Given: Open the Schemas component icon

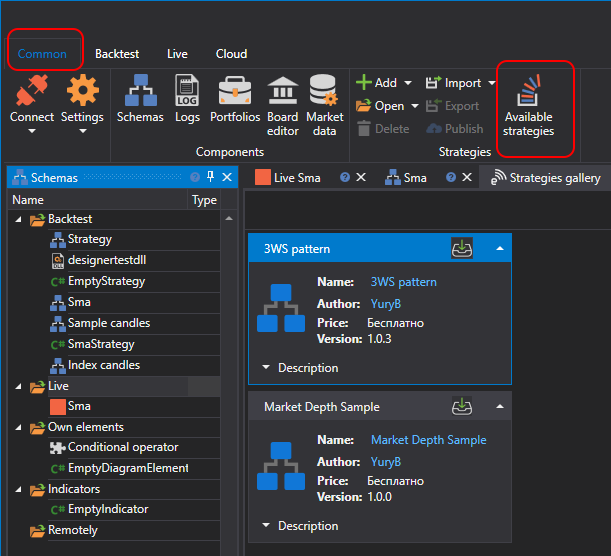Looking at the screenshot, I should pos(140,90).
